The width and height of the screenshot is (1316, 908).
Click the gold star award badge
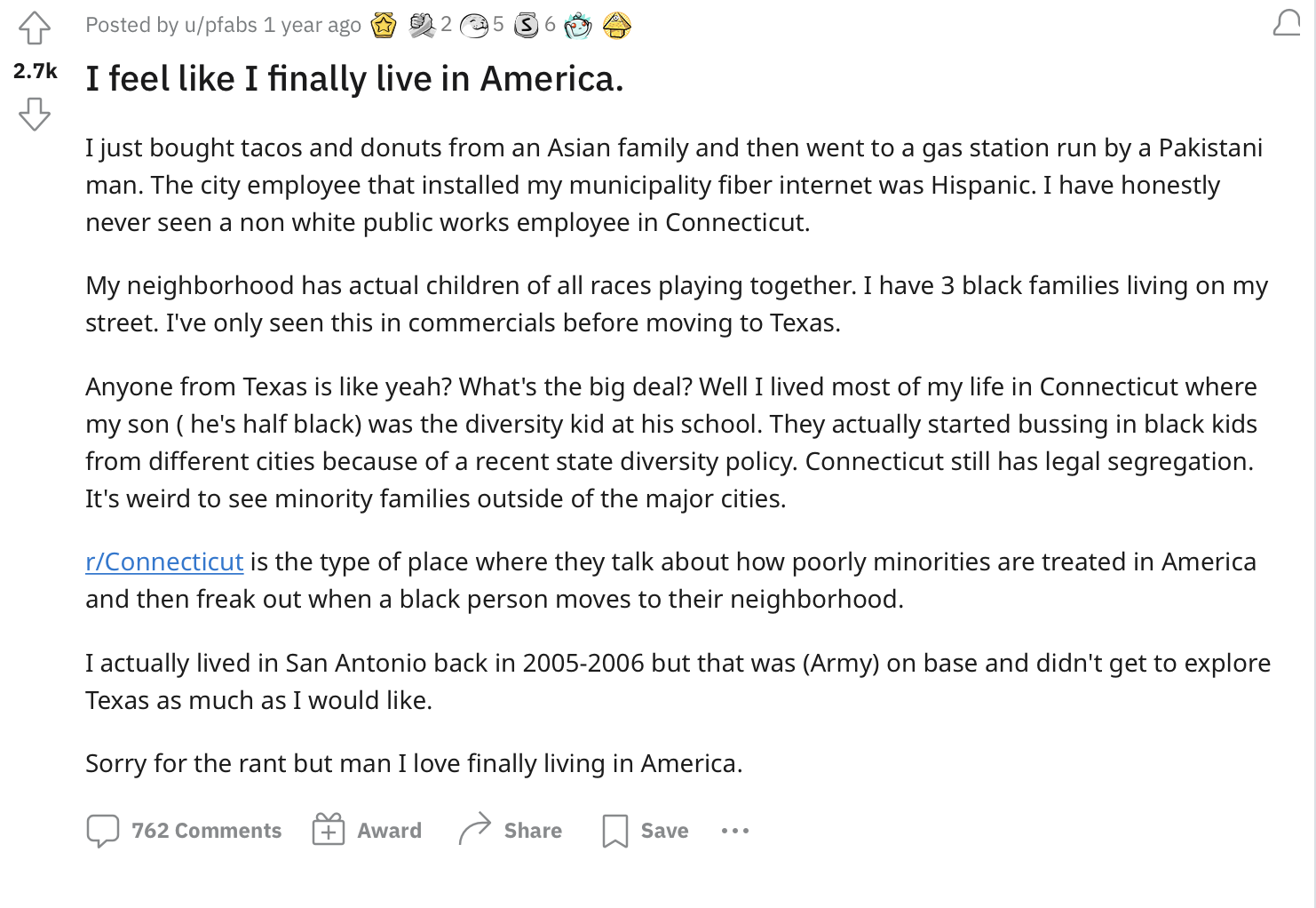pos(384,26)
